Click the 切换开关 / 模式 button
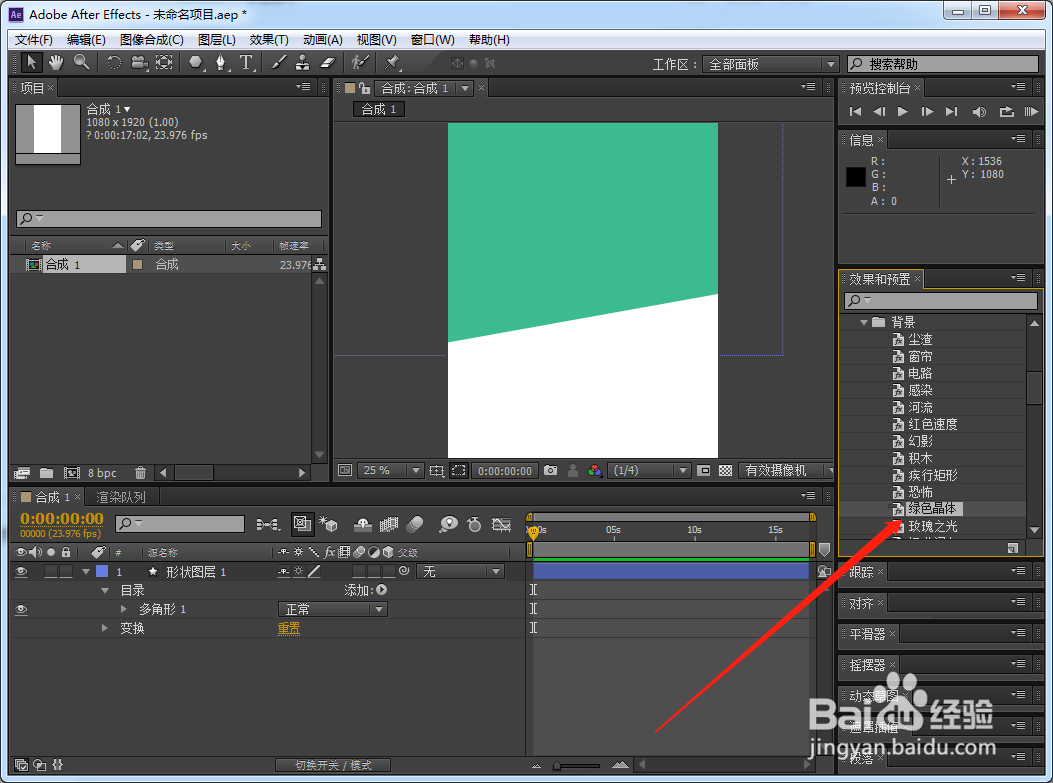 coord(333,765)
